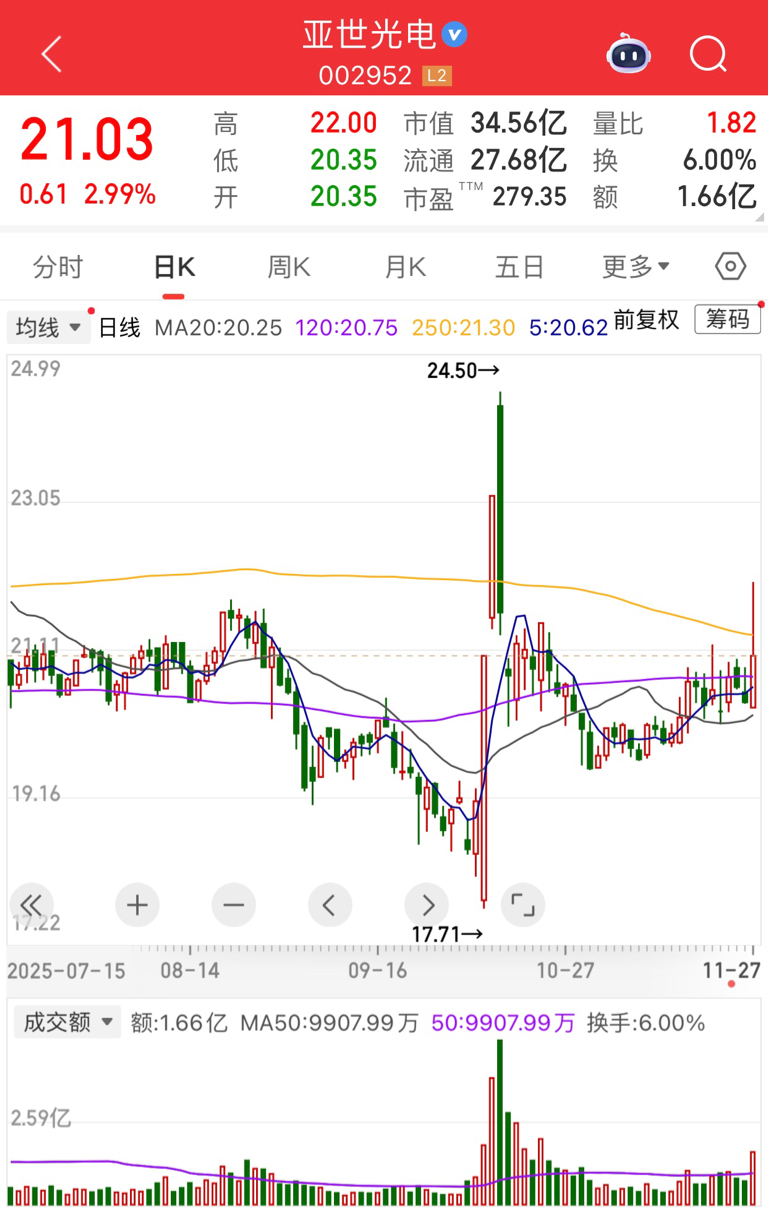Tap the 250:21.30 moving average
The image size is (768, 1208).
point(463,327)
